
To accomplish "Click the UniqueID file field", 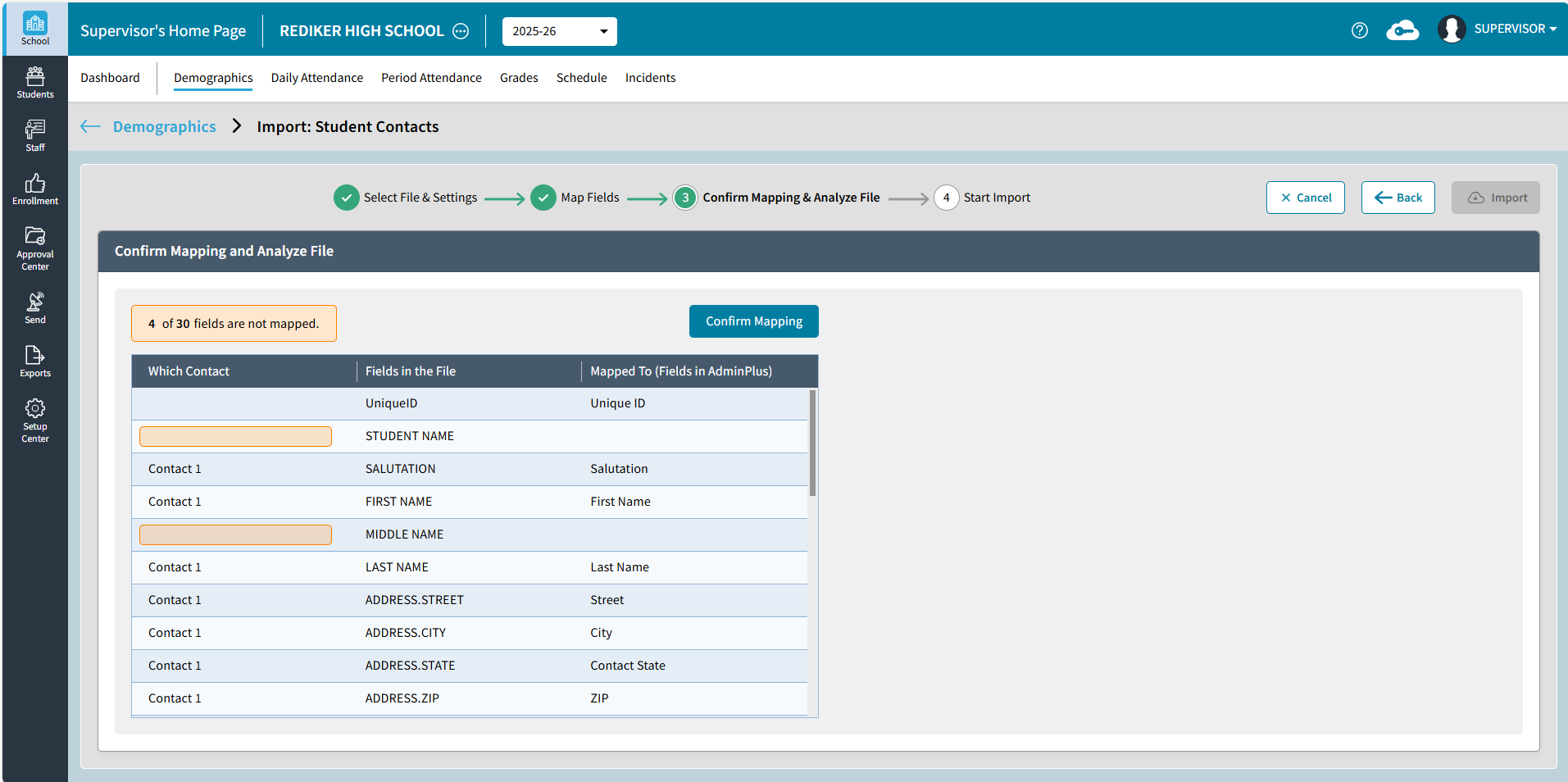I will point(392,403).
